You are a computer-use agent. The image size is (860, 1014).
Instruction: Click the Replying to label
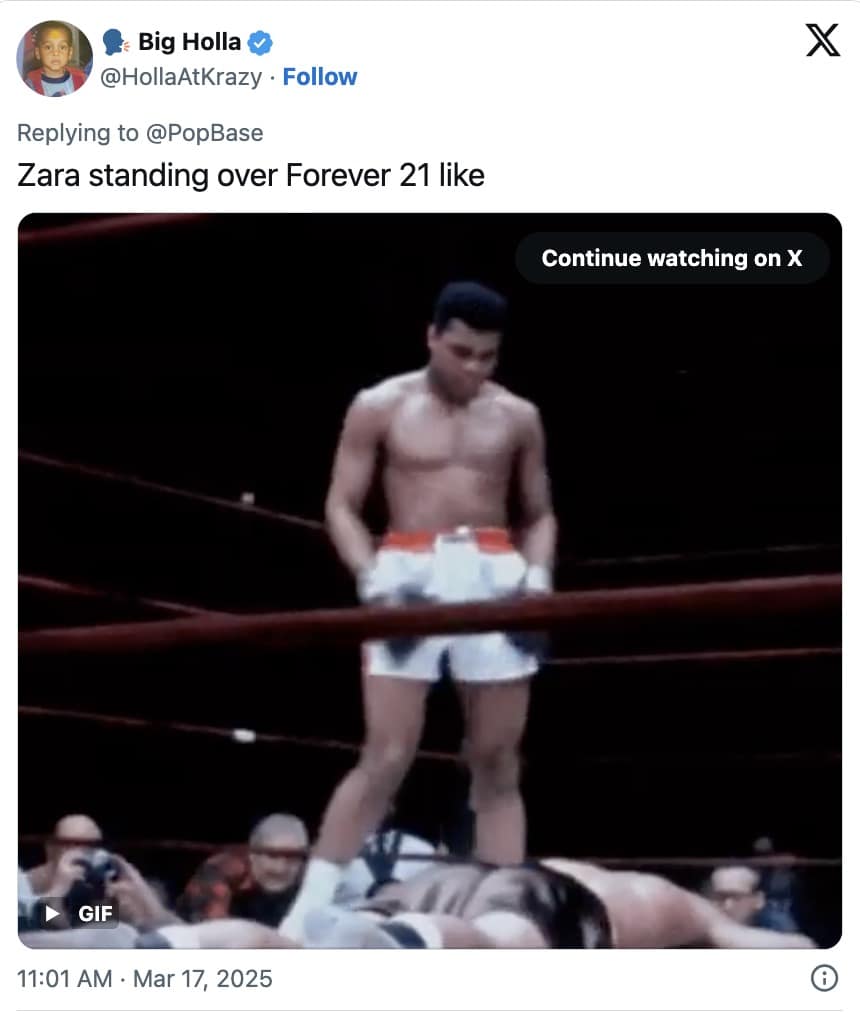pos(78,133)
